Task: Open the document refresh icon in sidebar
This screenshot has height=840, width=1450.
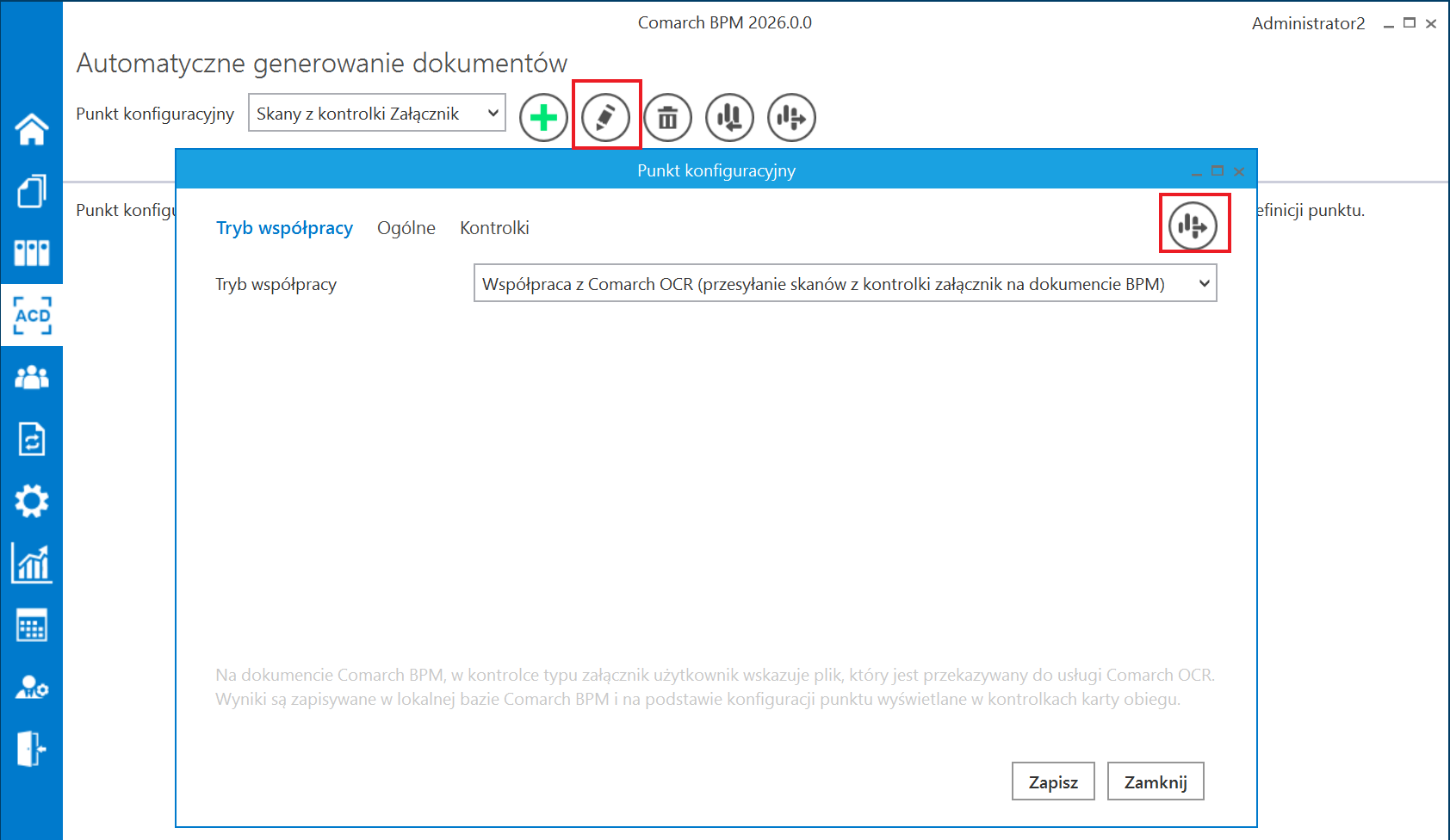Action: 32,439
